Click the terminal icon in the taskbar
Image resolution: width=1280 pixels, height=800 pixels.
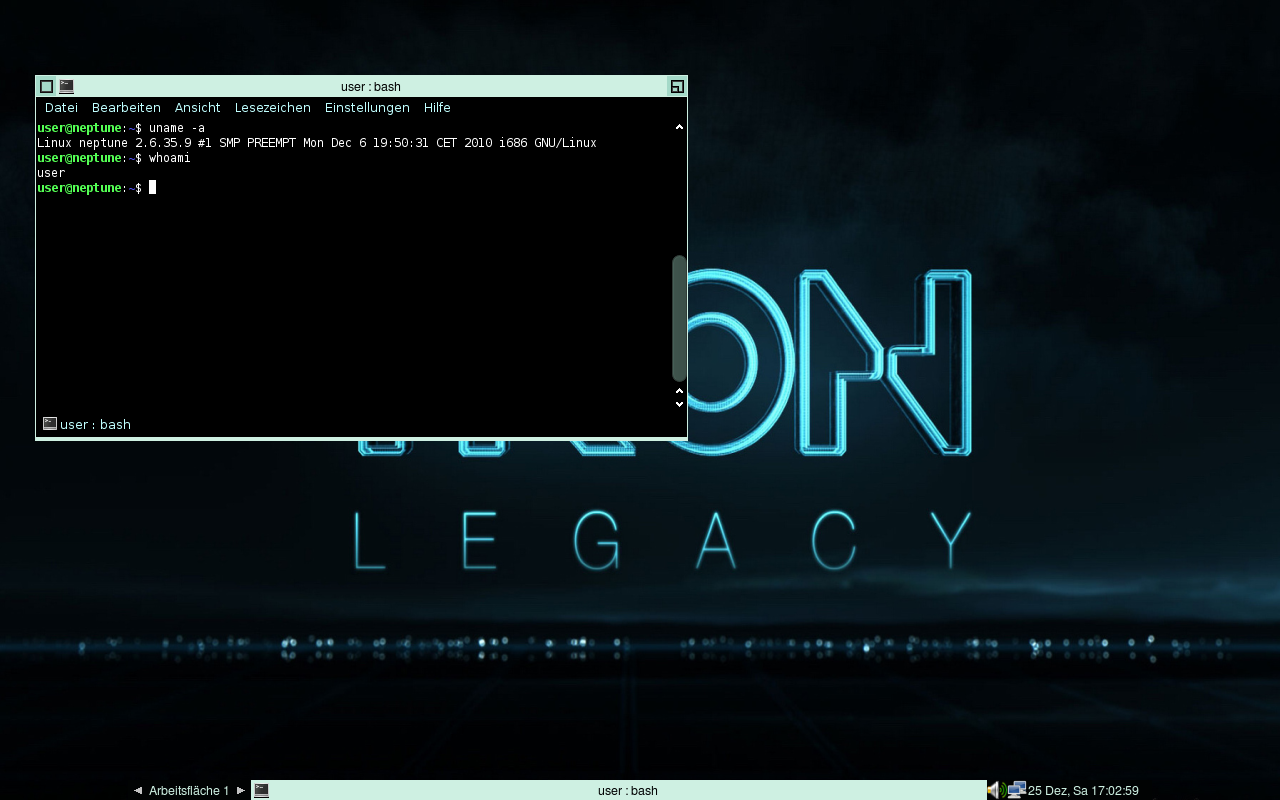[261, 790]
